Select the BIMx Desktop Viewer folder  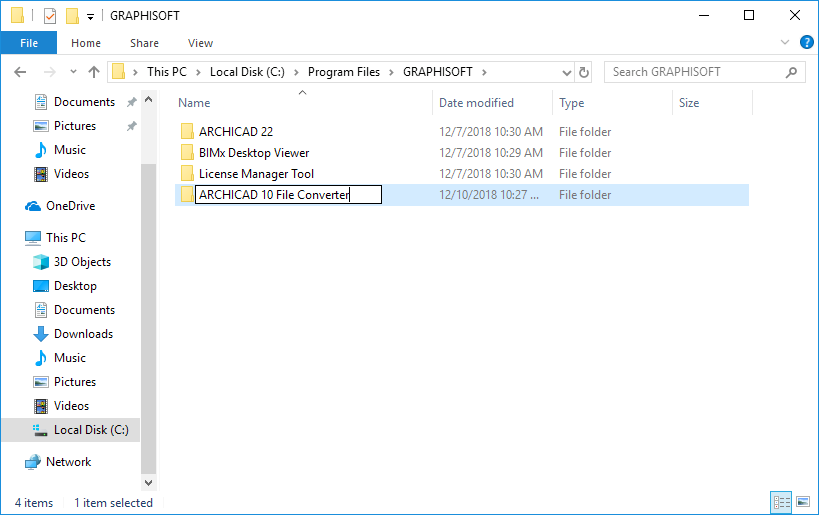[x=254, y=153]
